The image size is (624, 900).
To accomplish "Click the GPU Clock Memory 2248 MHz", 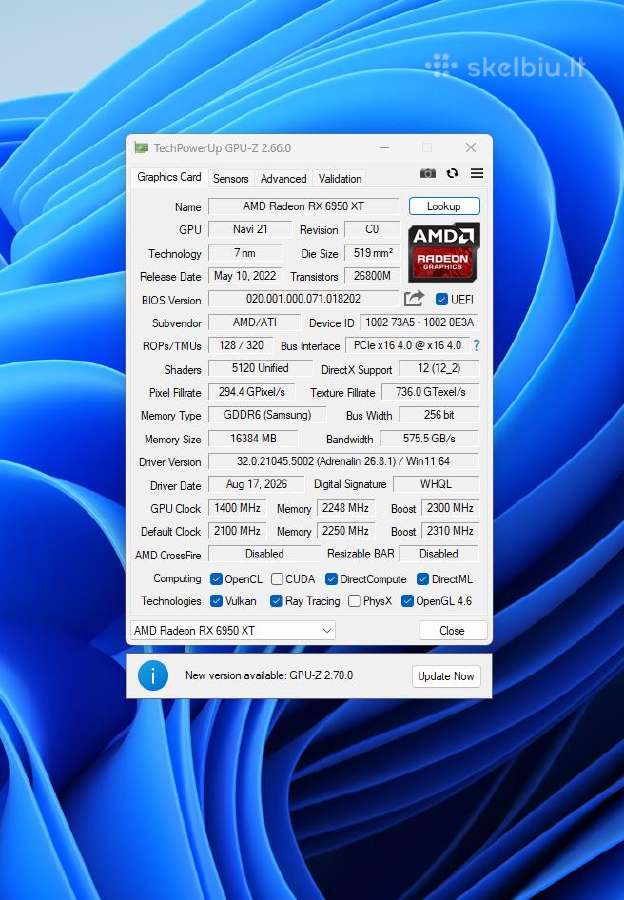I will [x=345, y=507].
